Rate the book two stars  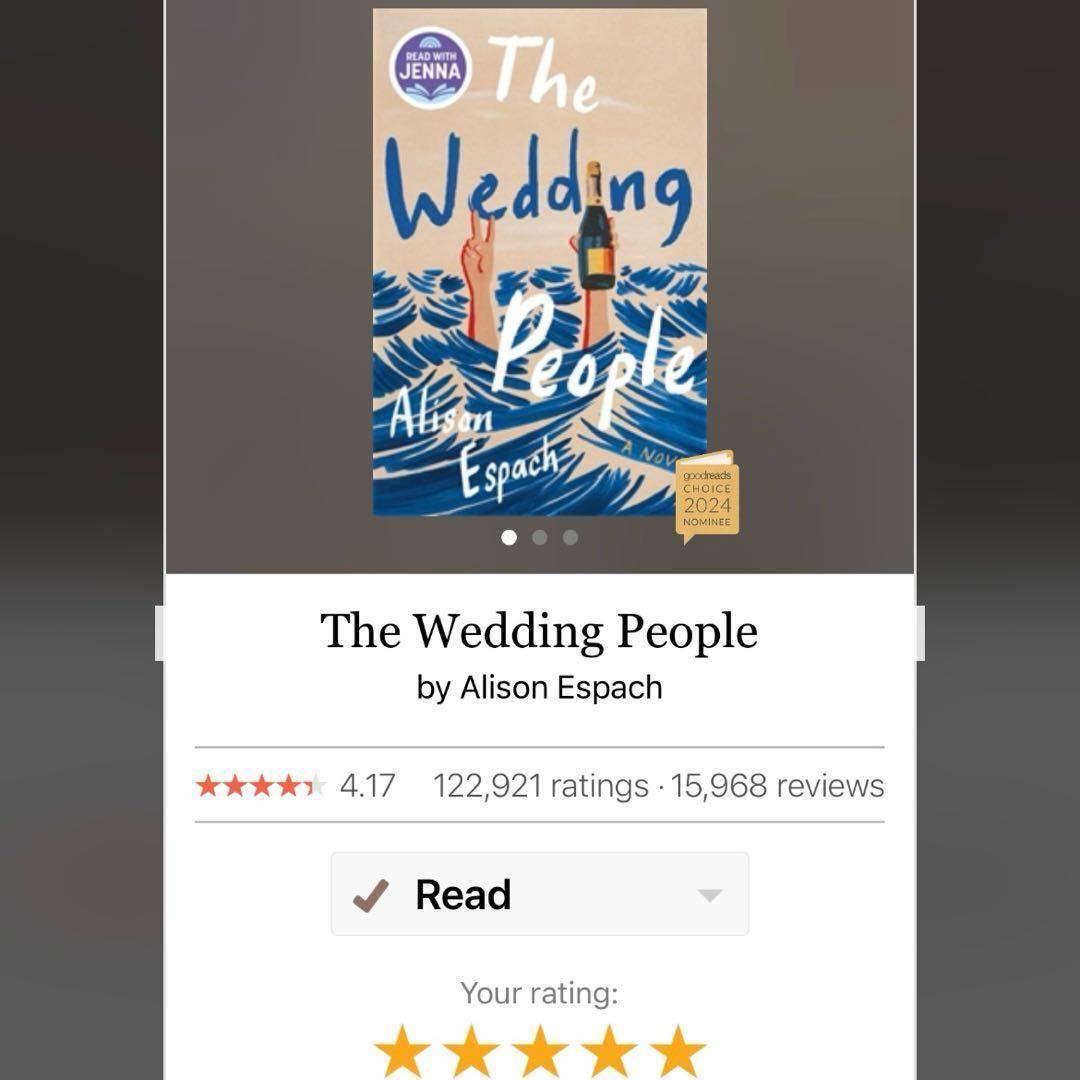coord(471,1051)
